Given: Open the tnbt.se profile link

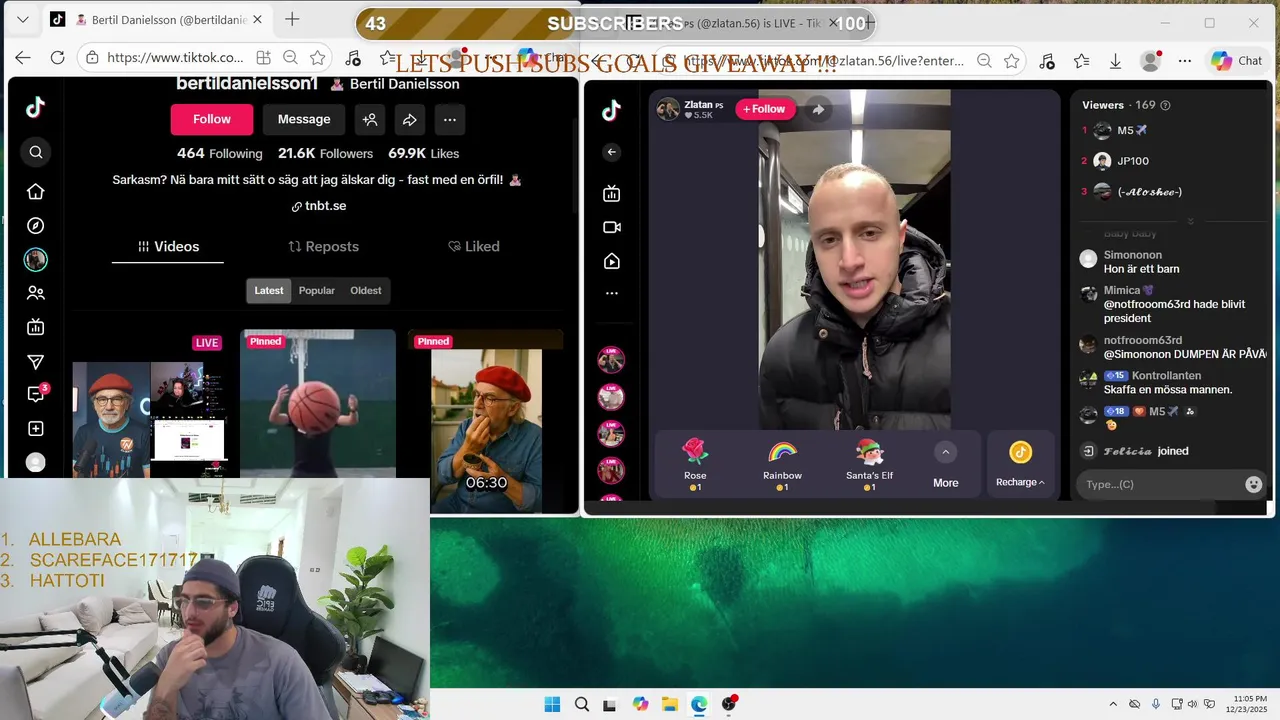Looking at the screenshot, I should pyautogui.click(x=319, y=206).
